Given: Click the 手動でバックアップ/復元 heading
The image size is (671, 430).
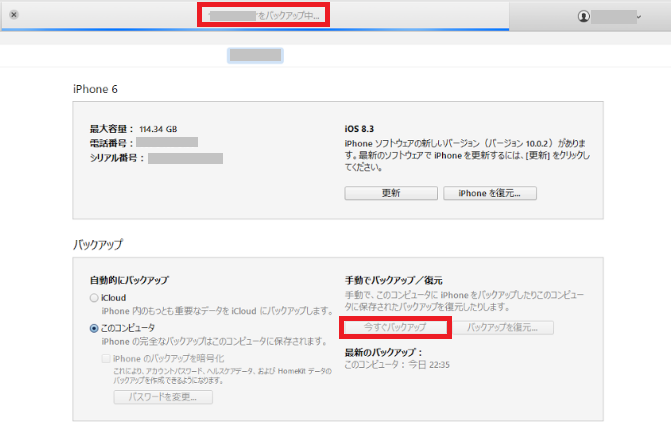Looking at the screenshot, I should tap(394, 280).
